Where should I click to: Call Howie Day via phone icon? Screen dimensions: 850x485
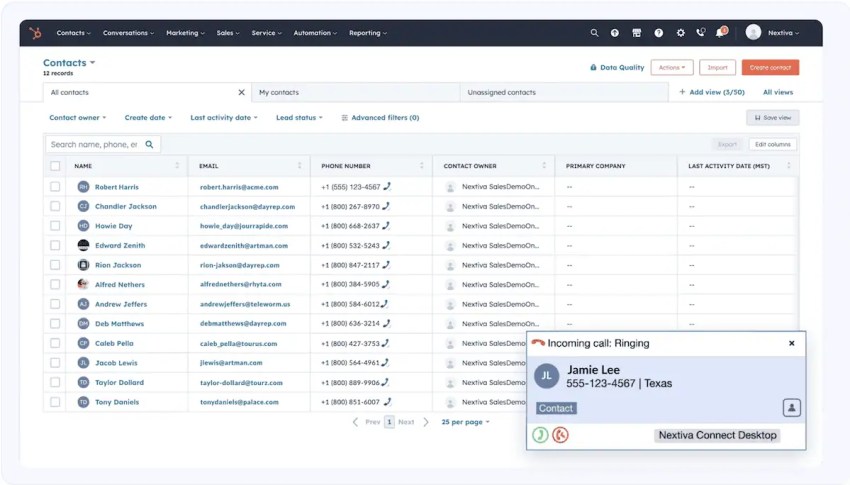point(386,225)
